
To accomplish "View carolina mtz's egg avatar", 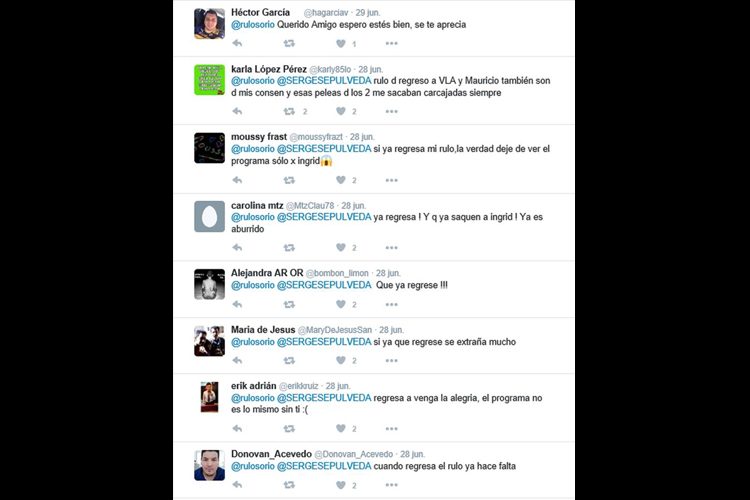I will (x=210, y=217).
